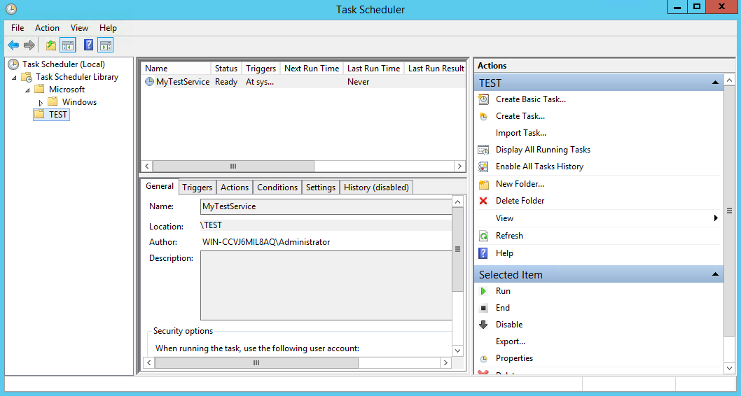Sort by the Last Run Result column
This screenshot has width=741, height=396.
pyautogui.click(x=436, y=69)
